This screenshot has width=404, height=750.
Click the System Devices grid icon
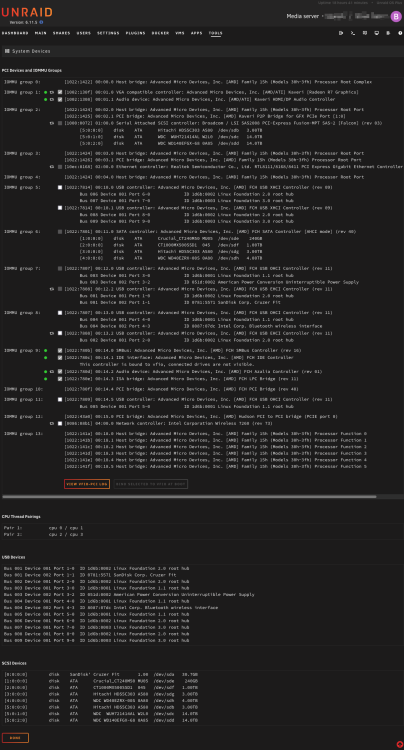point(7,51)
